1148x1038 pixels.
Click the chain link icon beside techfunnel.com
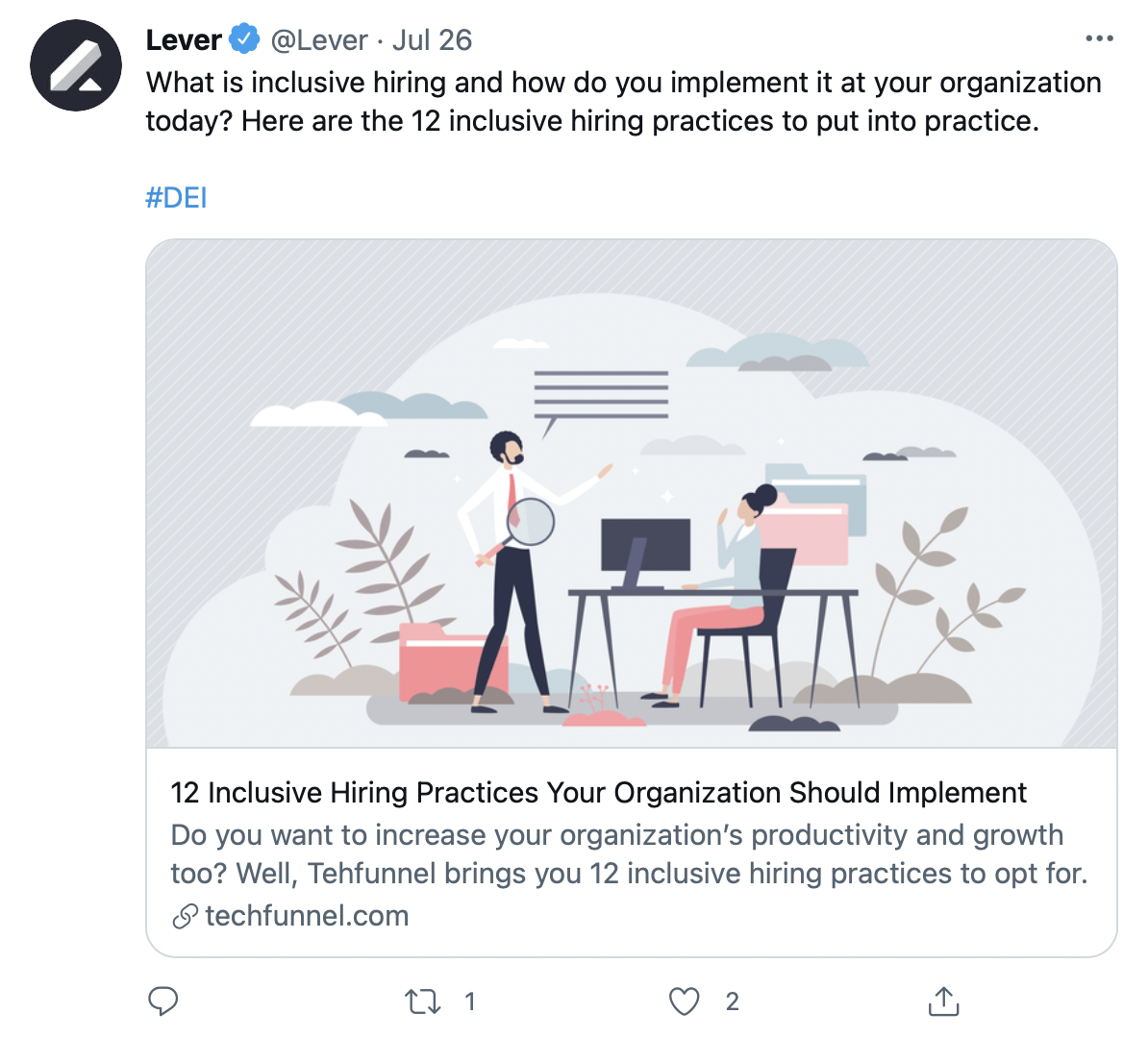click(185, 916)
